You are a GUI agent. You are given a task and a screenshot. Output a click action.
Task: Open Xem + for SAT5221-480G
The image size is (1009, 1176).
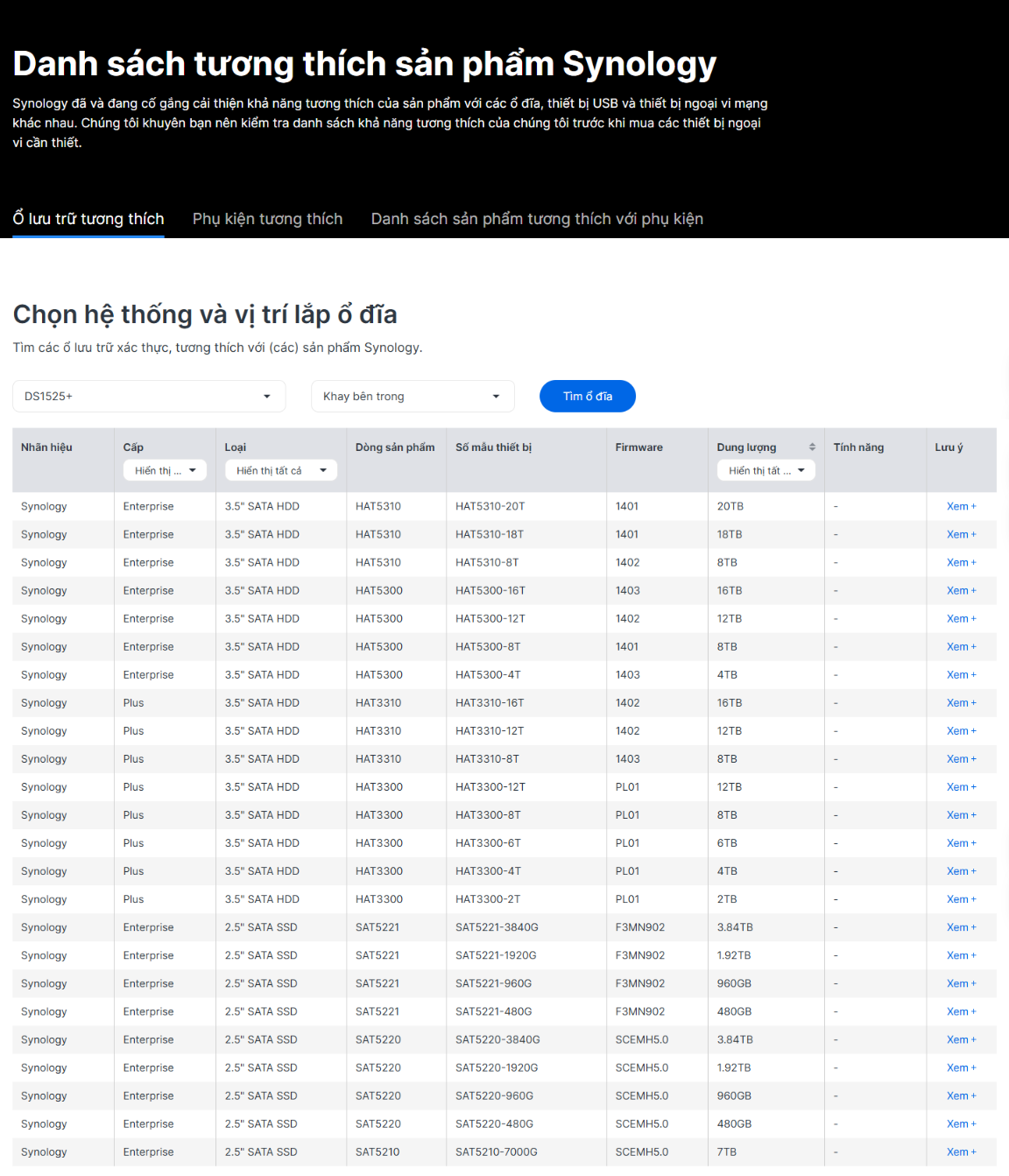click(x=961, y=1011)
